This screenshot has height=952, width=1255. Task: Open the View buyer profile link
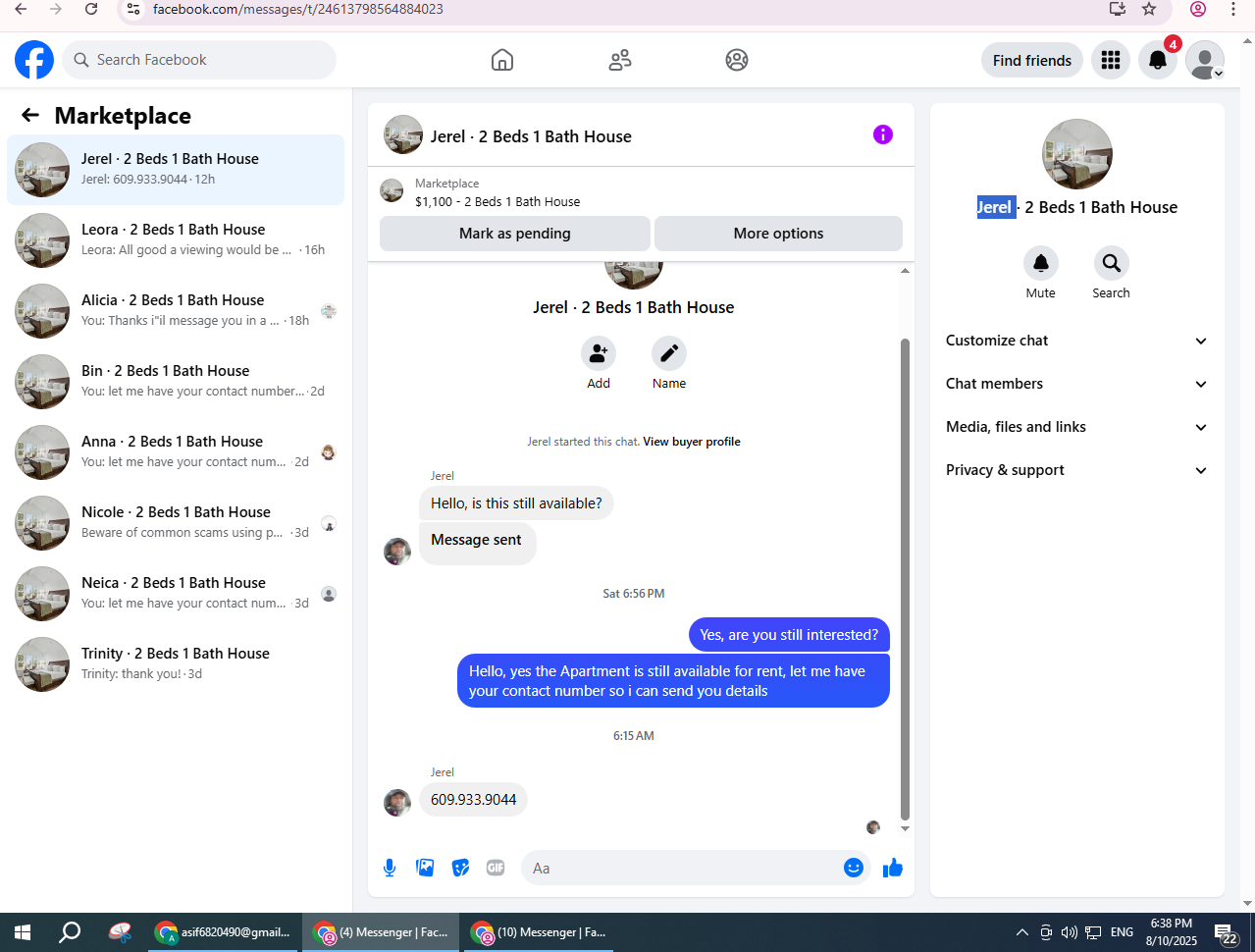[x=692, y=442]
